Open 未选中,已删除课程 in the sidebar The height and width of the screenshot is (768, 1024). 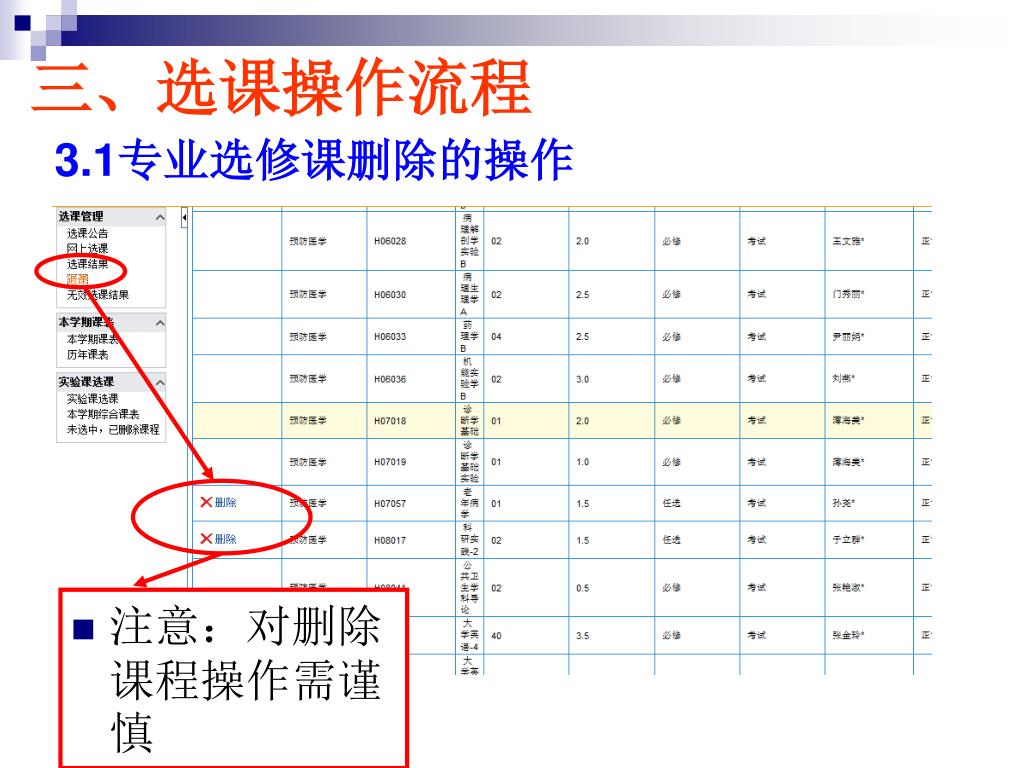pos(113,430)
